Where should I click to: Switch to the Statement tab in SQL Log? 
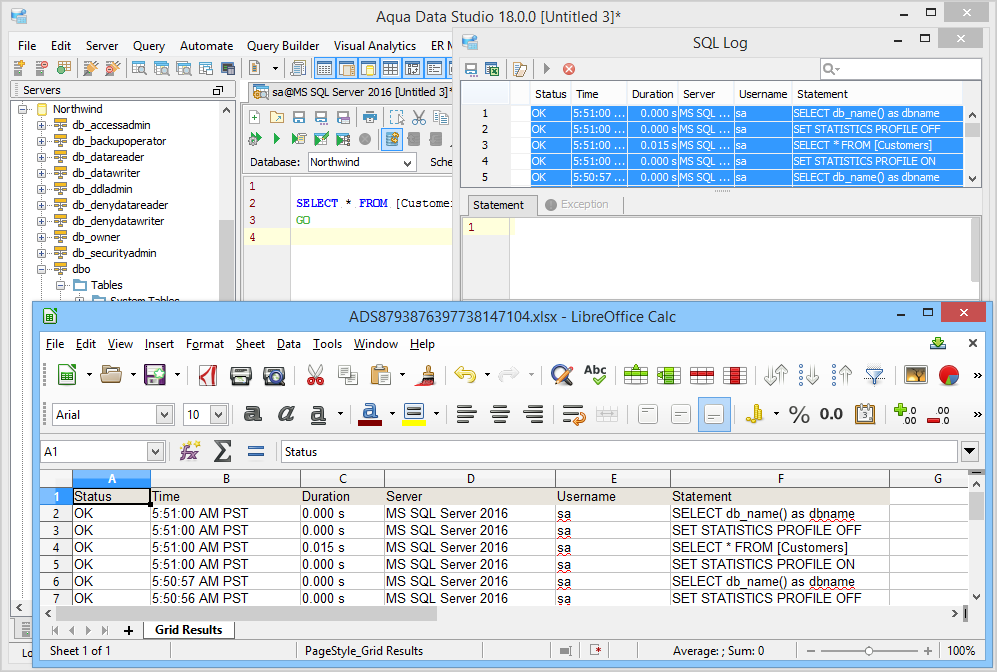[498, 205]
